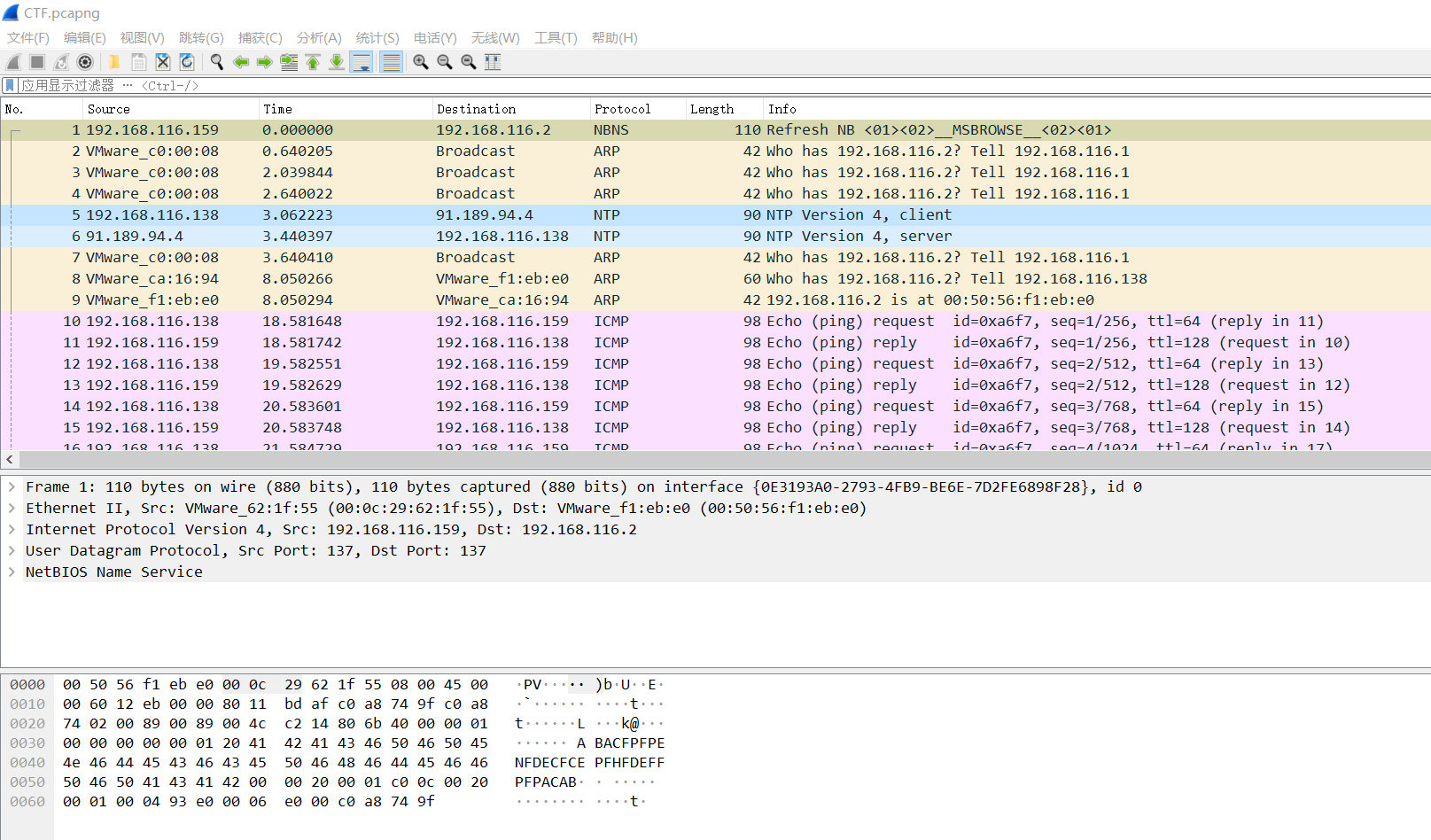Open the display filter bookmarks

9,85
